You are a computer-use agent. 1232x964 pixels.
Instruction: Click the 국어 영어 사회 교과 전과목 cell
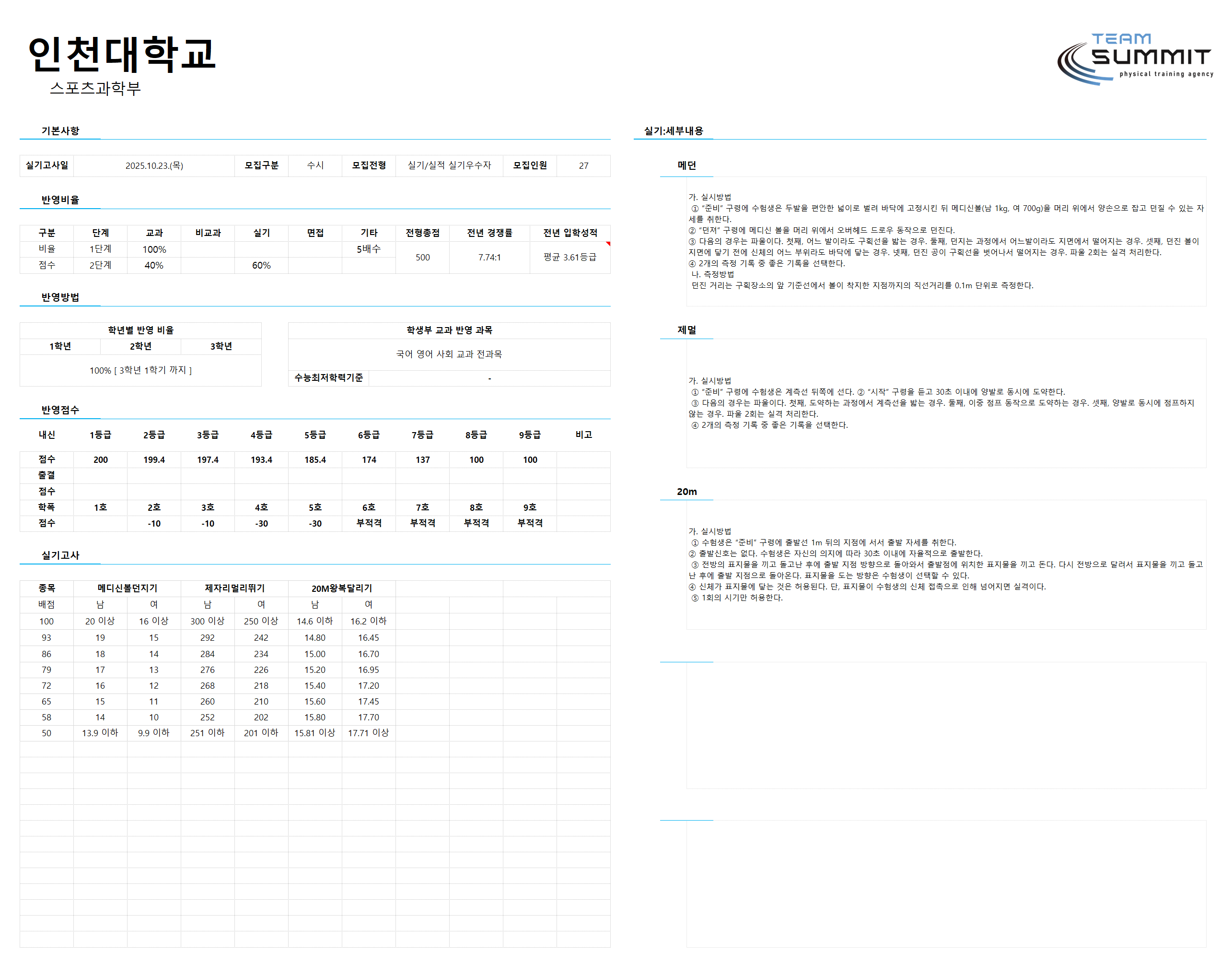(x=450, y=354)
